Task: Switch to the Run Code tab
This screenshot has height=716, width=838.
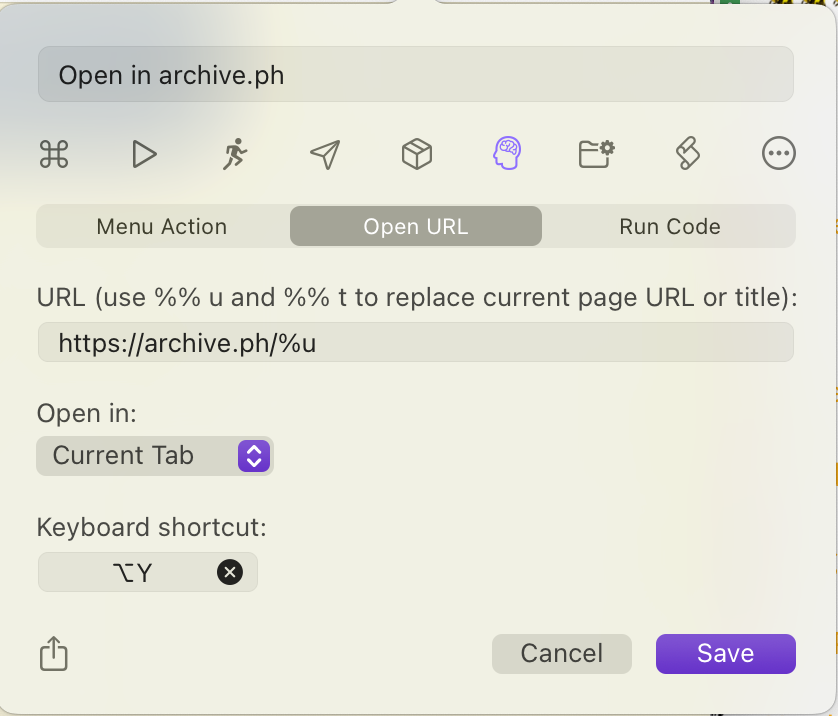Action: [x=669, y=226]
